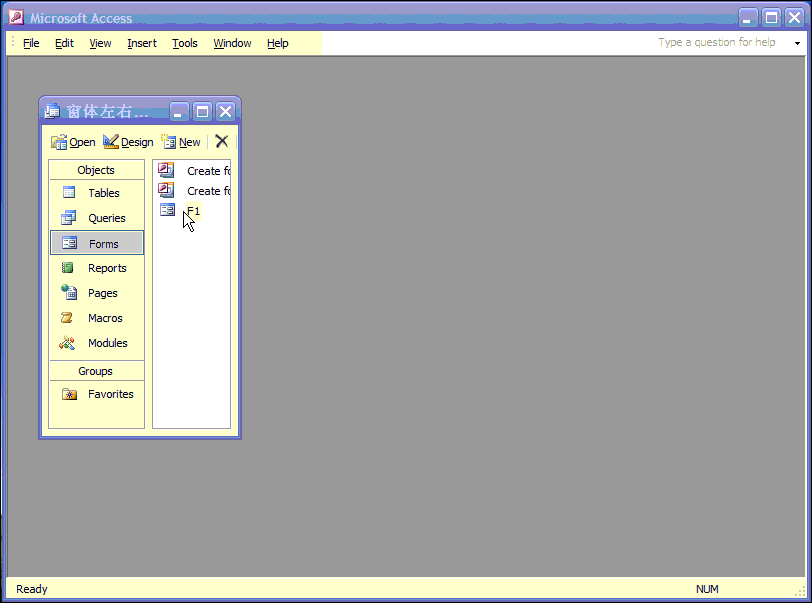
Task: Click the Open button in database toolbar
Action: (x=73, y=142)
